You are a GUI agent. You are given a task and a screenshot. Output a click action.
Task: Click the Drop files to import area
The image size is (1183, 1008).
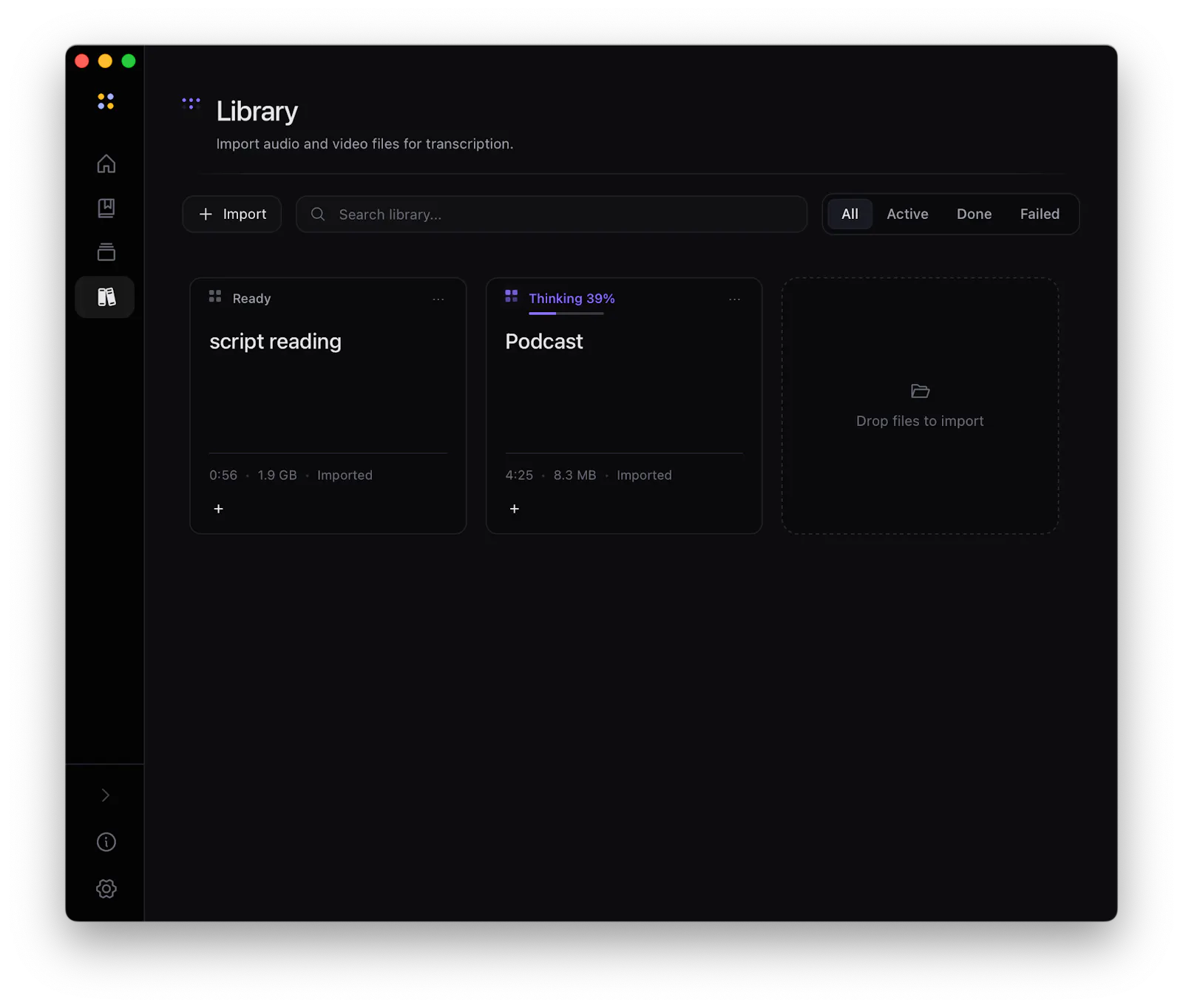[920, 406]
